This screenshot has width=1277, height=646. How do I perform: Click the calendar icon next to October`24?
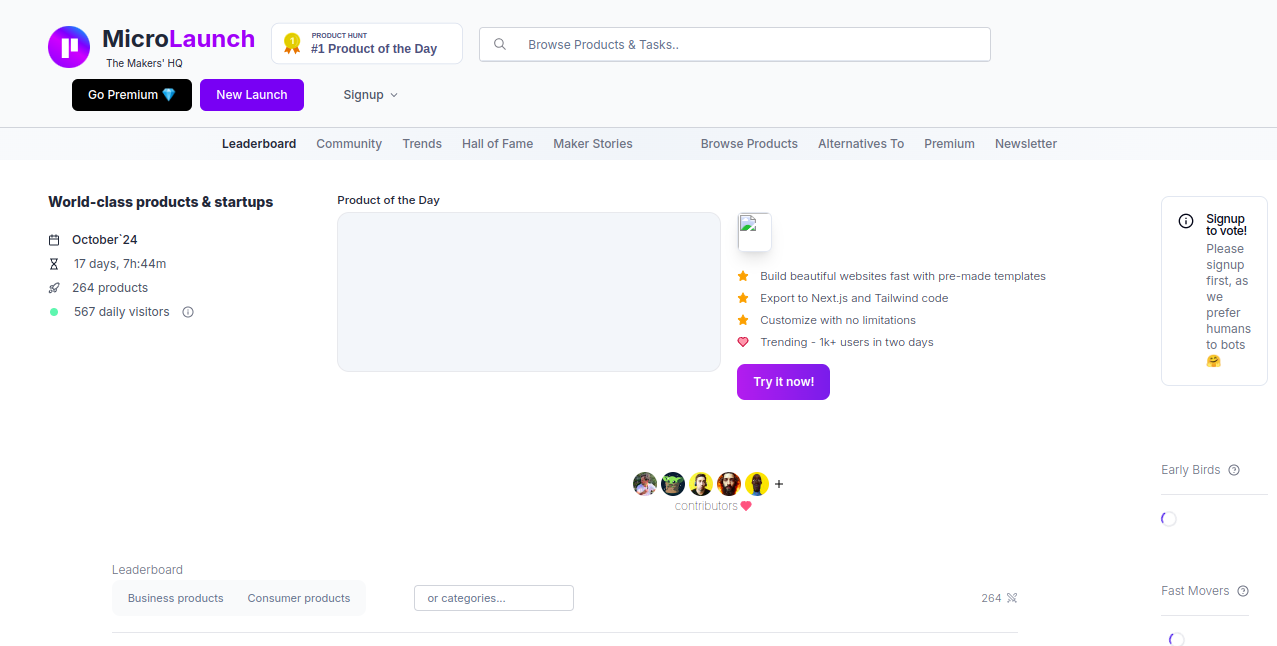pos(54,240)
